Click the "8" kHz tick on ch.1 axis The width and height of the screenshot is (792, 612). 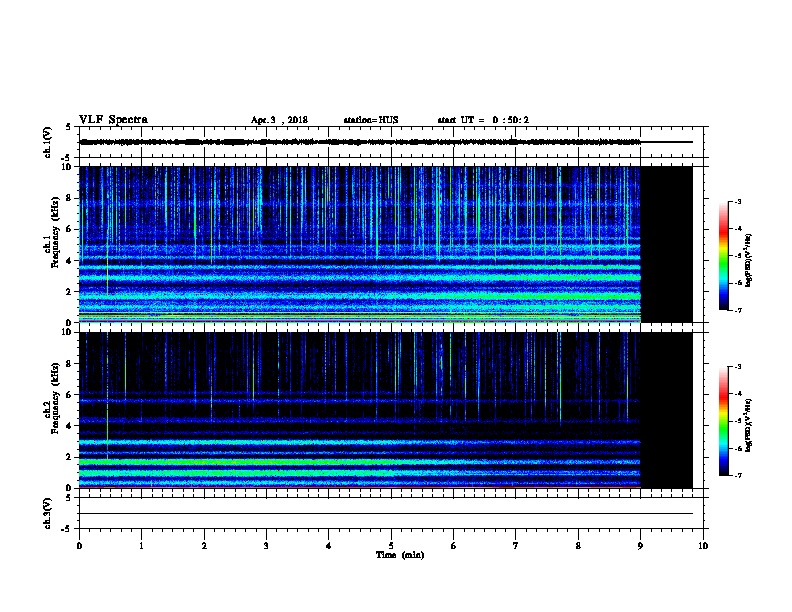pyautogui.click(x=70, y=198)
